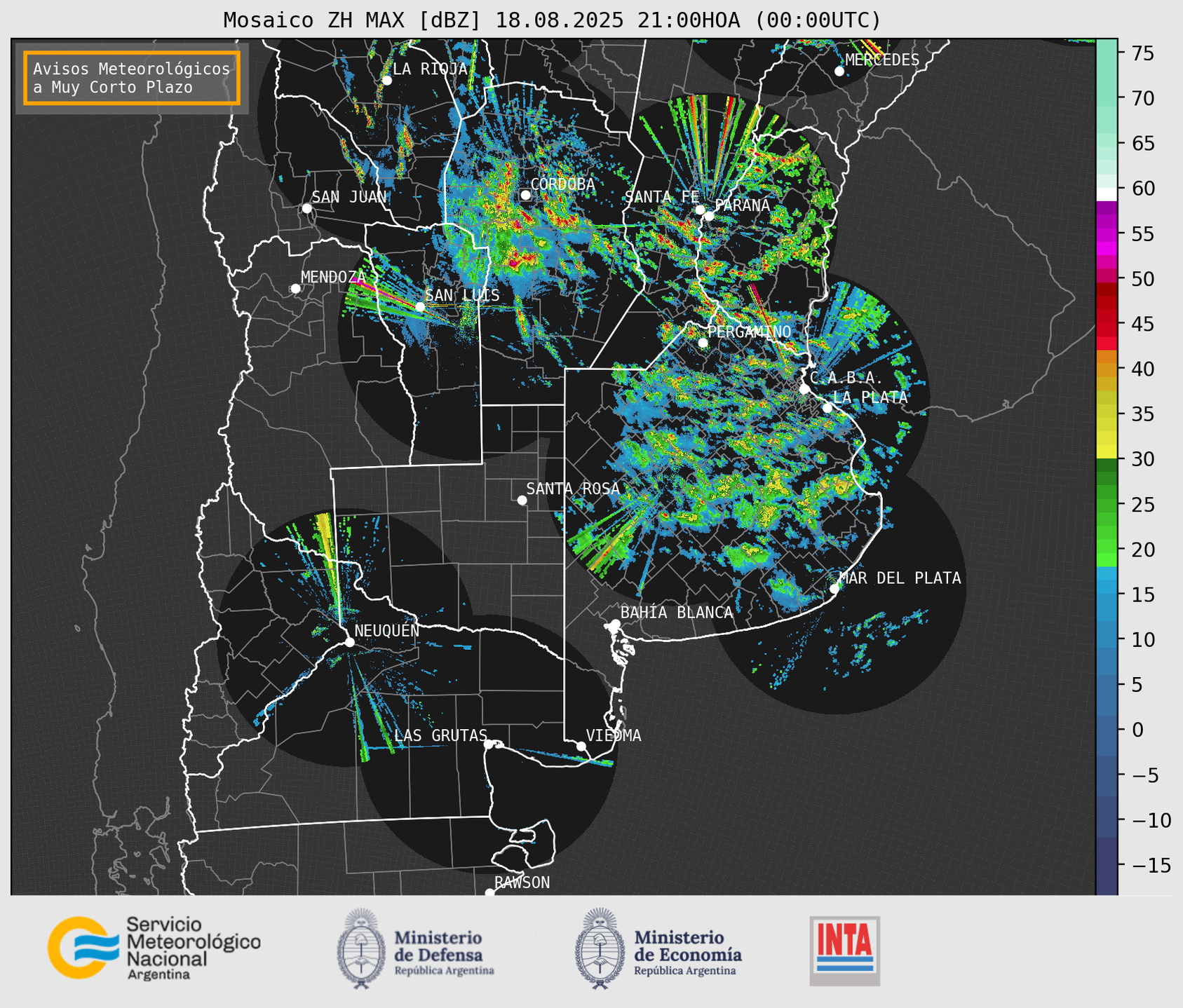Click the 40 value on color scale
The width and height of the screenshot is (1183, 1008).
[1142, 369]
